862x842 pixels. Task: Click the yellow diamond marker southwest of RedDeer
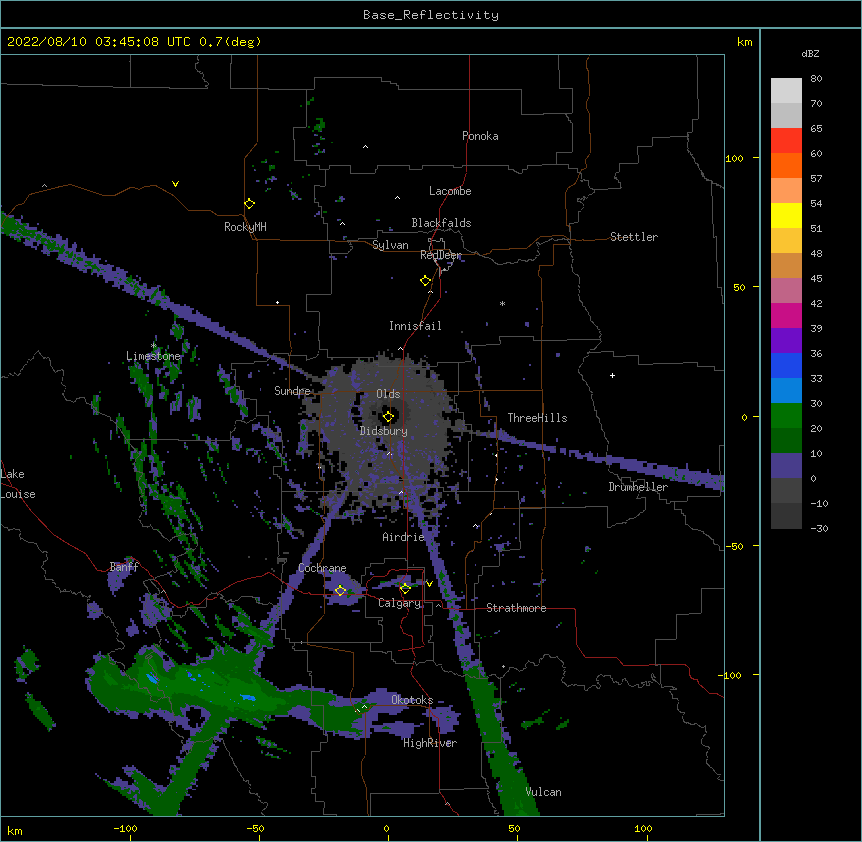425,281
